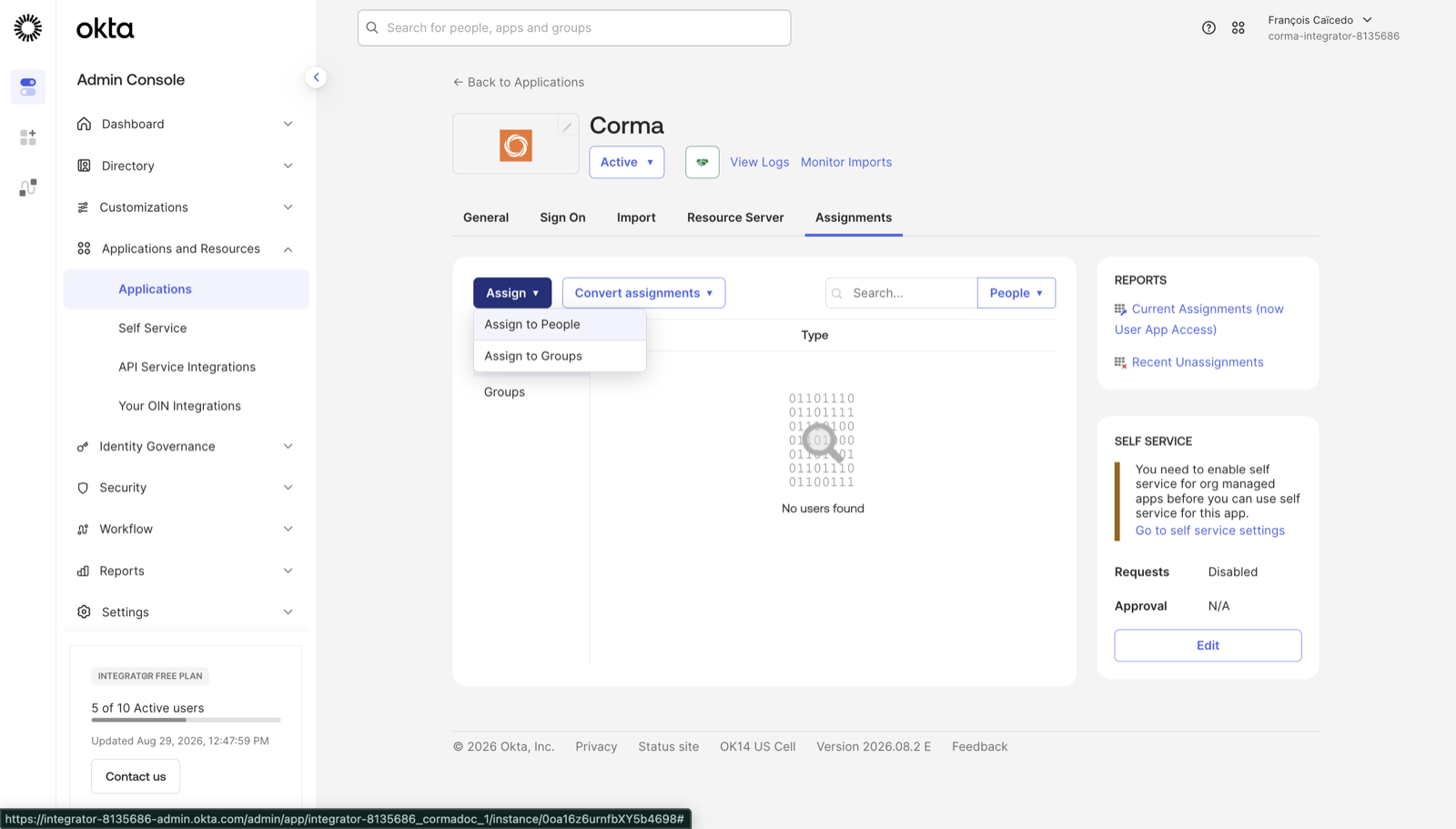Select the admin console toggle rail icon
1456x829 pixels.
28,87
